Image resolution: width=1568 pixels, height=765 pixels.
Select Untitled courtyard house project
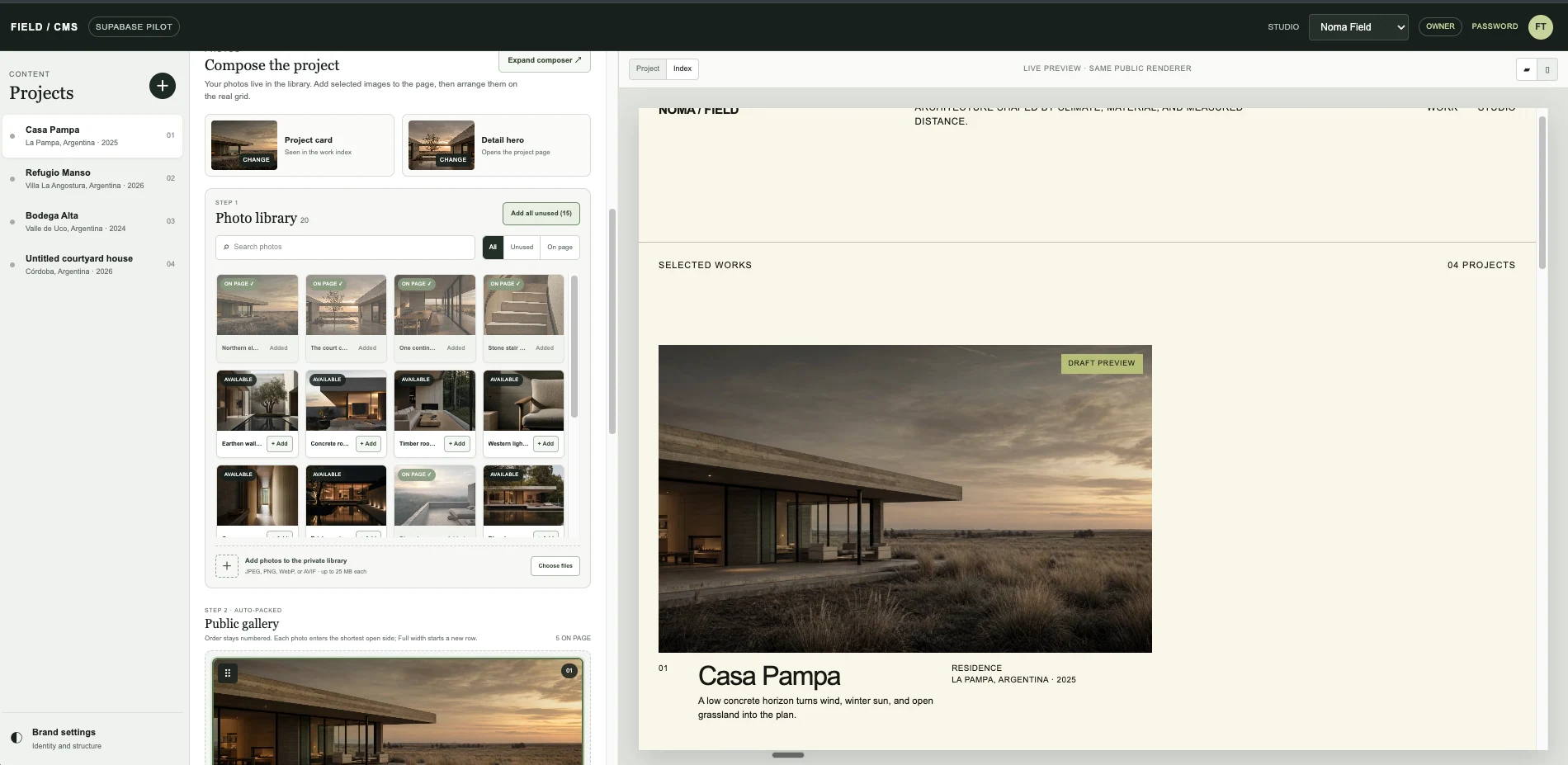(x=92, y=265)
